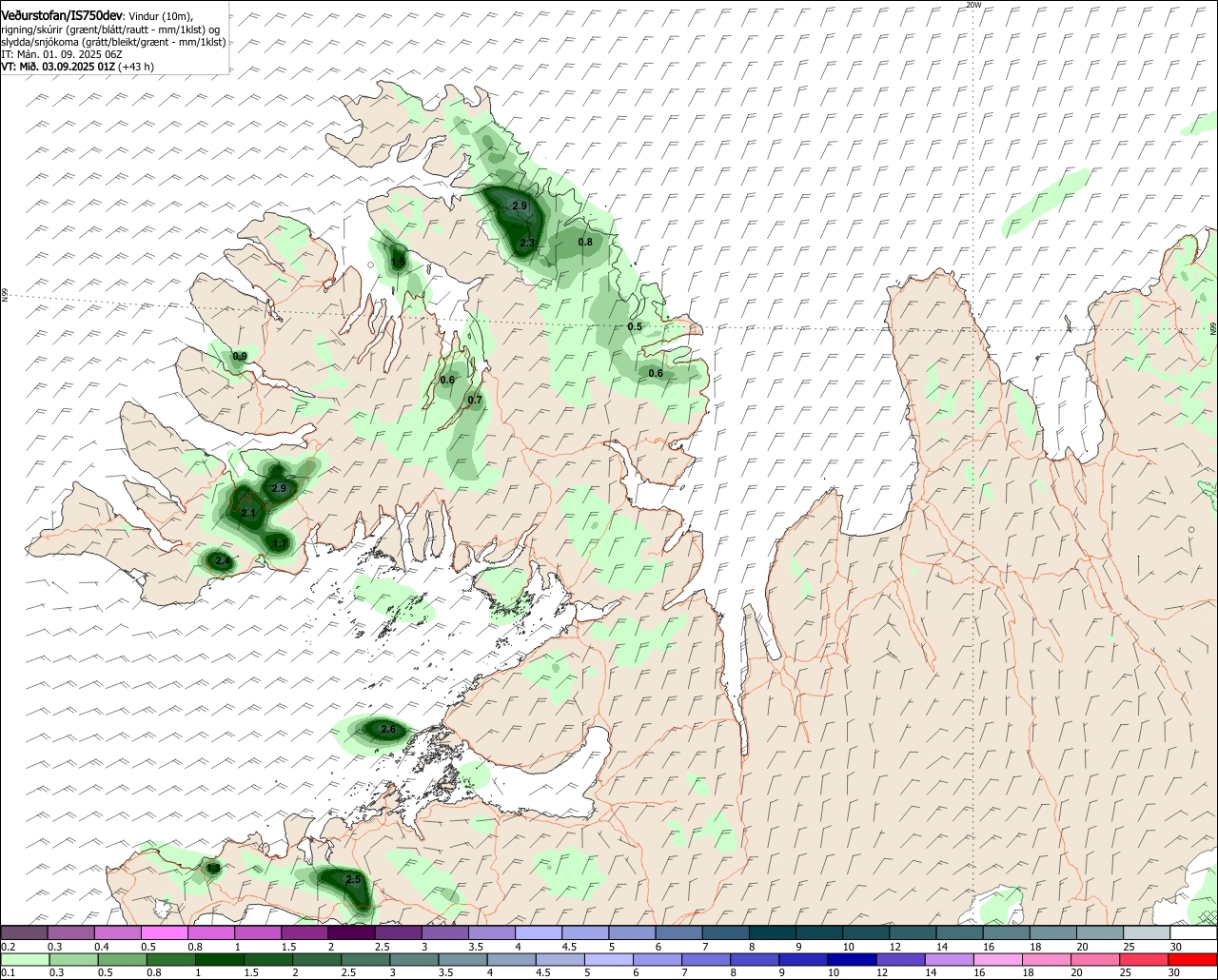Click the VT: Mið. 03.09.2025 01Z valid time
1218x980 pixels.
tap(56, 67)
